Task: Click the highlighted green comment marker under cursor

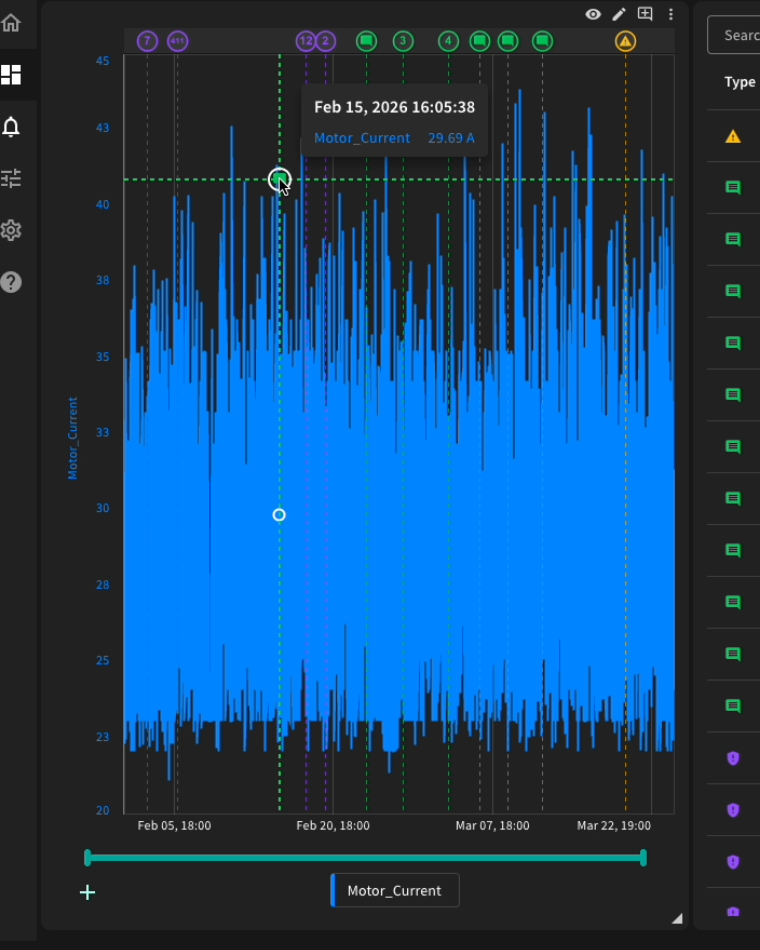Action: [279, 179]
